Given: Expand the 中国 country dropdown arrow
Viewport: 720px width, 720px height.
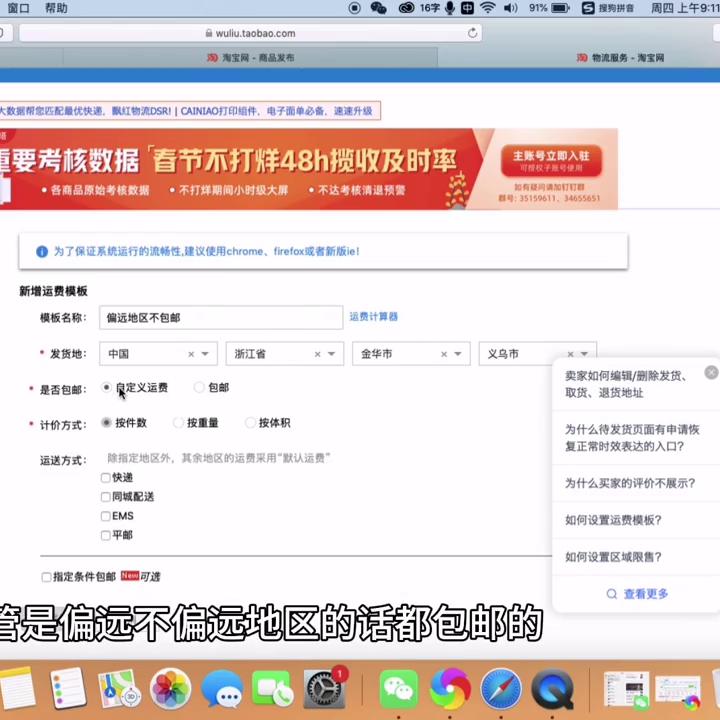Looking at the screenshot, I should click(x=205, y=354).
